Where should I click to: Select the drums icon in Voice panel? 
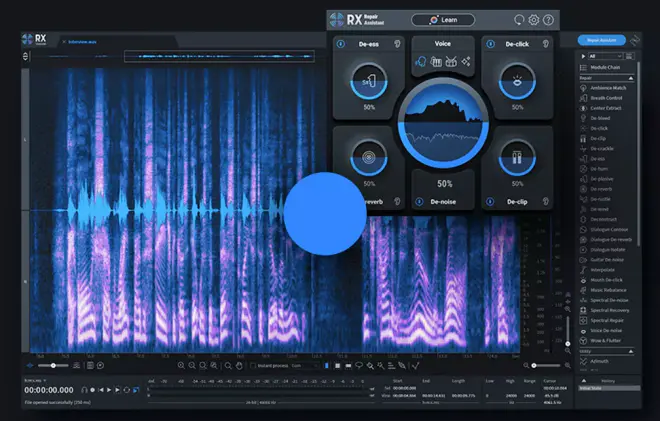point(451,62)
